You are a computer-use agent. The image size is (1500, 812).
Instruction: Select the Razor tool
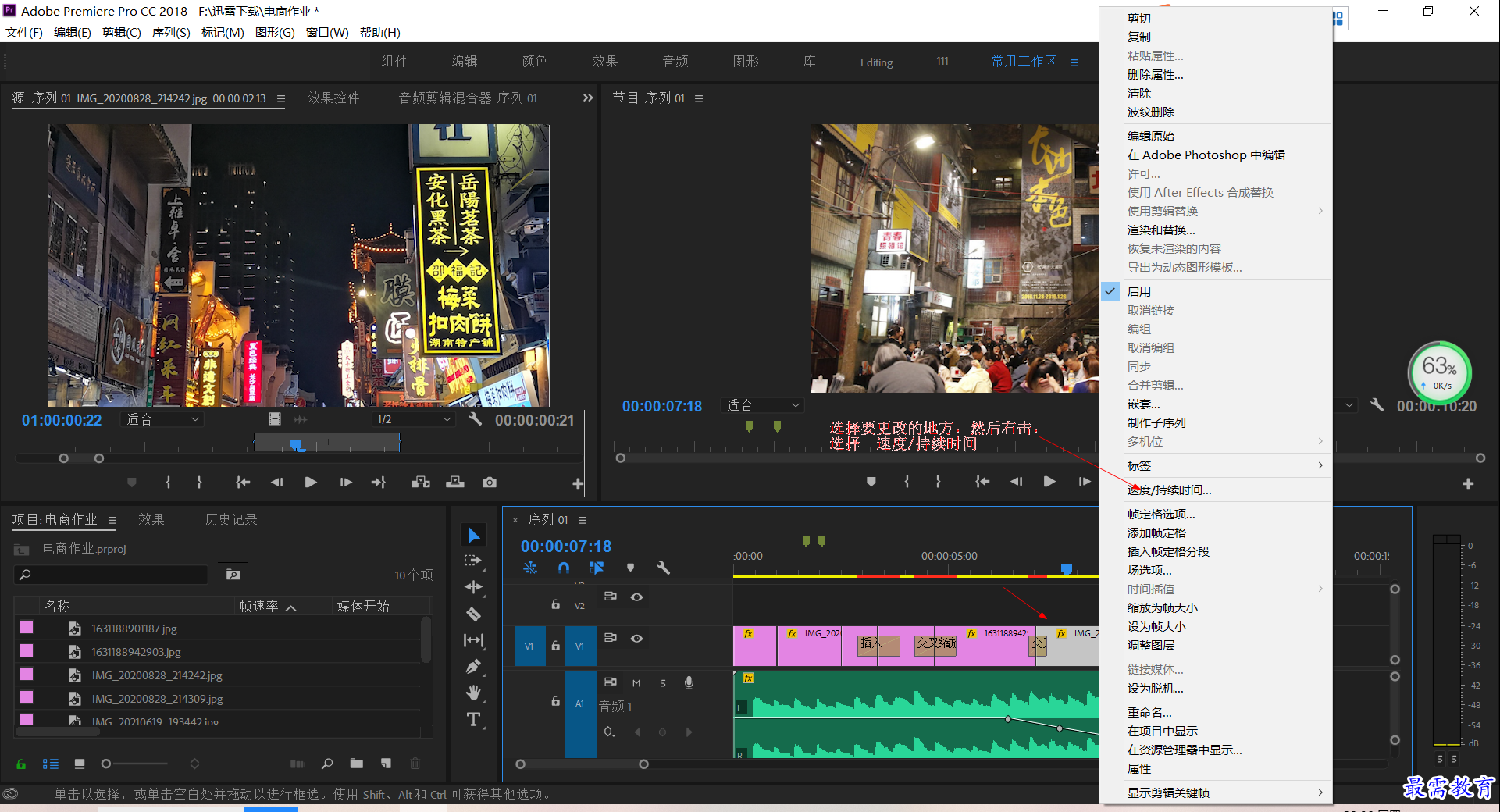pyautogui.click(x=473, y=614)
